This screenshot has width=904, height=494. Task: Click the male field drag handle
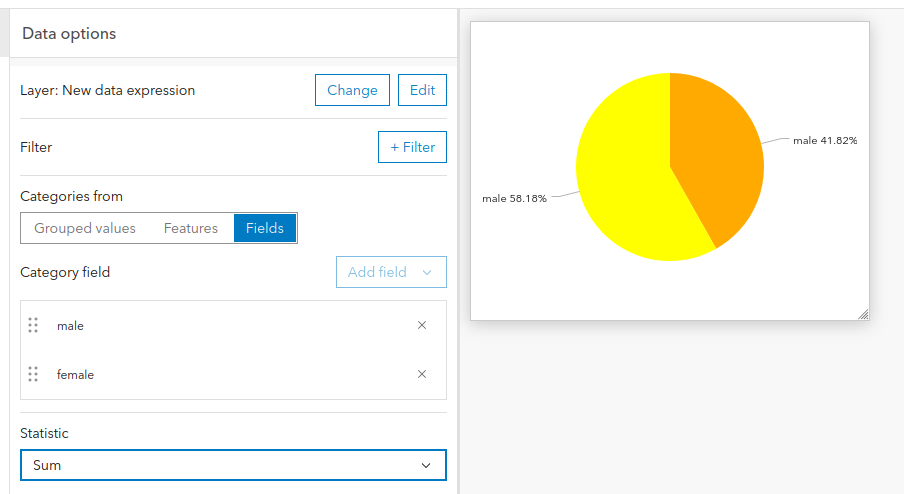click(33, 325)
